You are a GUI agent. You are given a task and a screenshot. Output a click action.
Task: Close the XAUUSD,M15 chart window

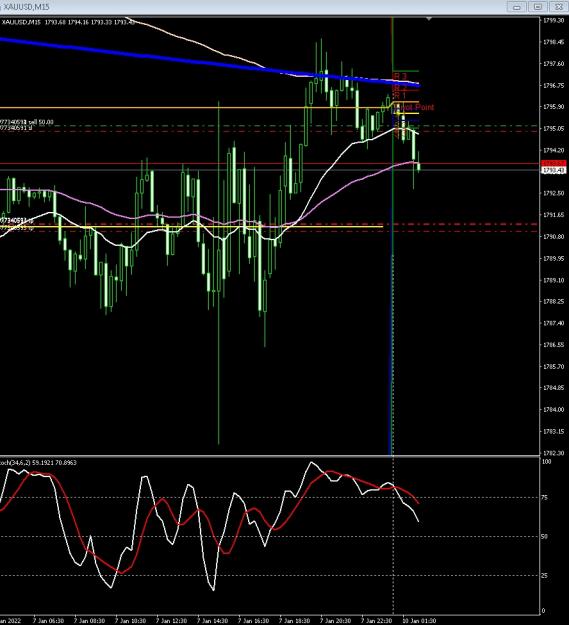[559, 7]
